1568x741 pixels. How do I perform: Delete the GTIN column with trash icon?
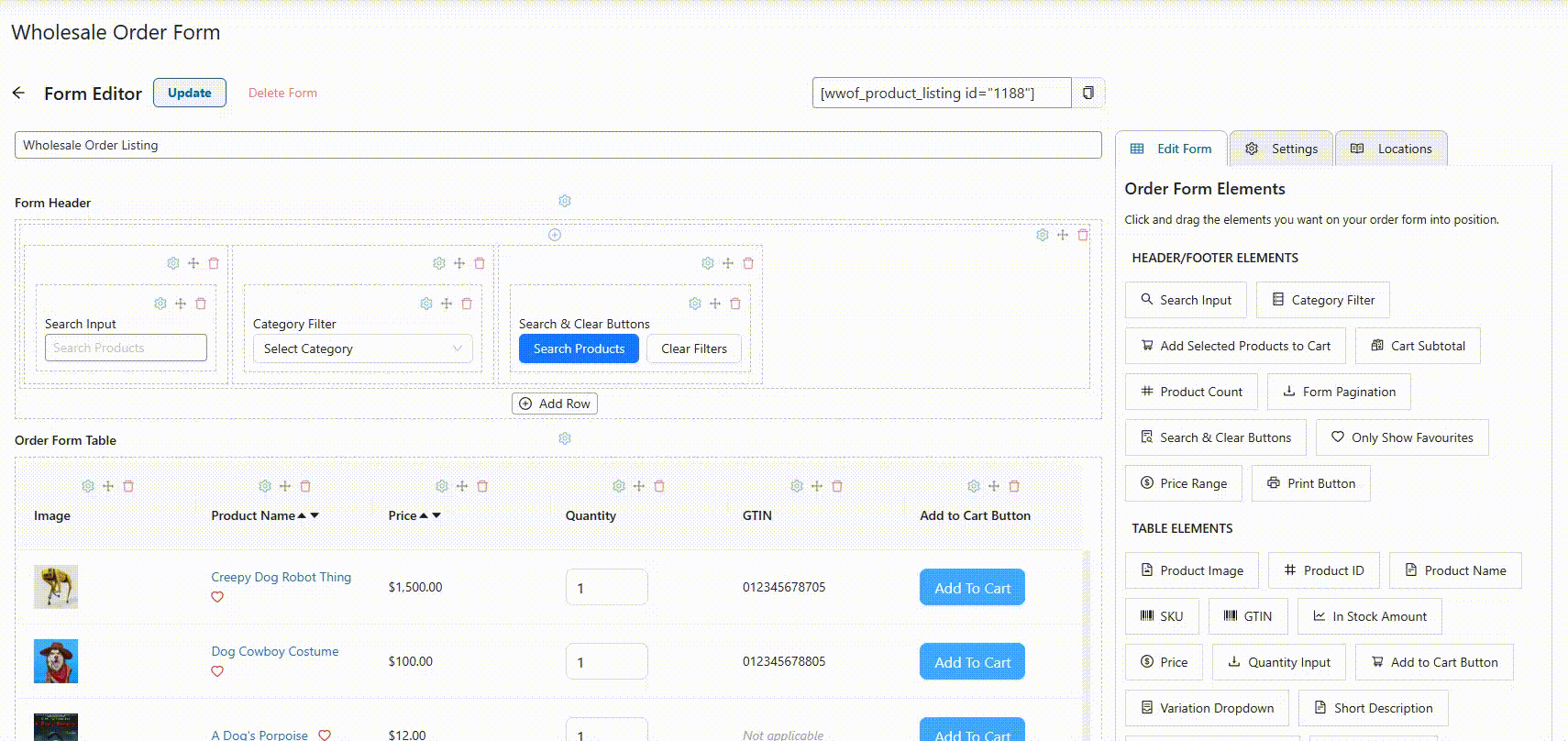pos(837,486)
